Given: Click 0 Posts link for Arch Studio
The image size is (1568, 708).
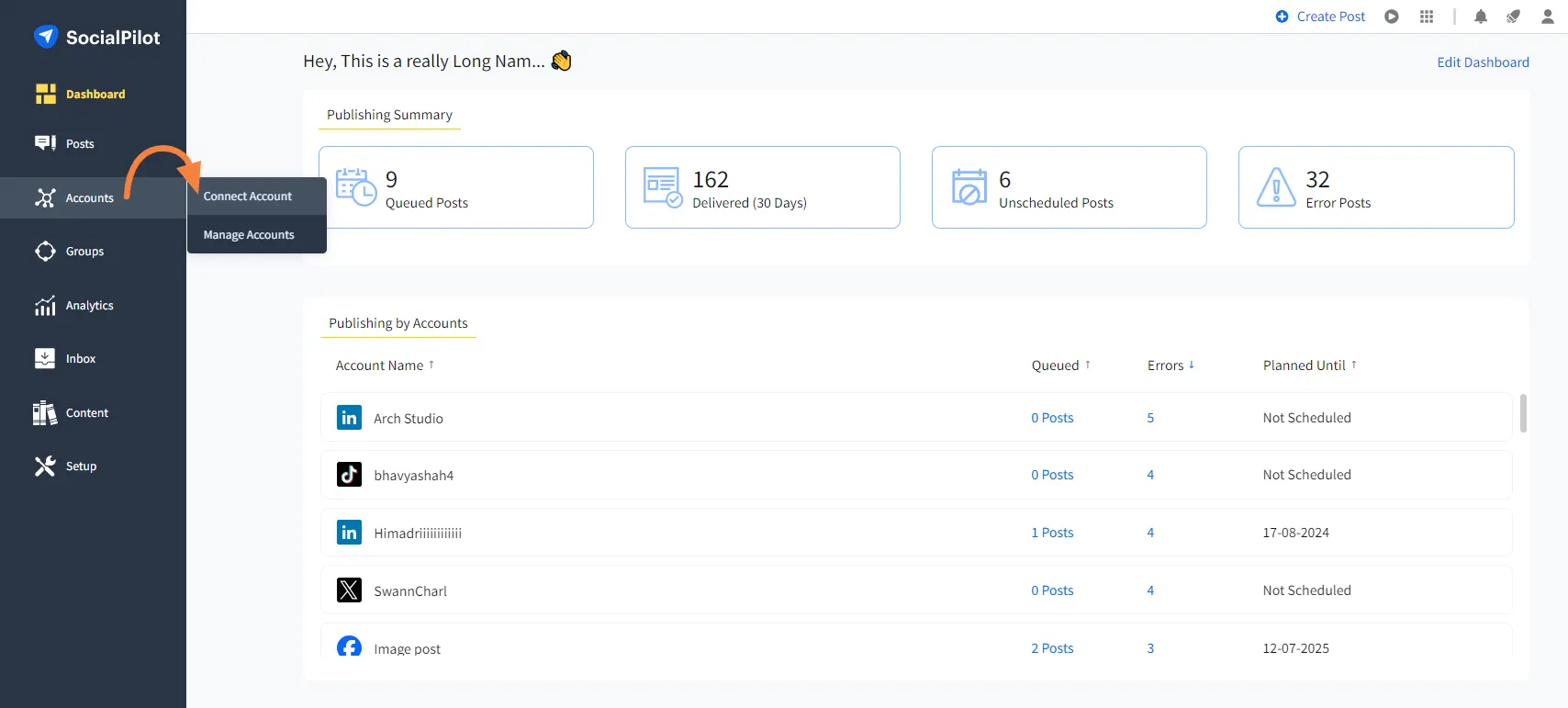Looking at the screenshot, I should point(1052,418).
